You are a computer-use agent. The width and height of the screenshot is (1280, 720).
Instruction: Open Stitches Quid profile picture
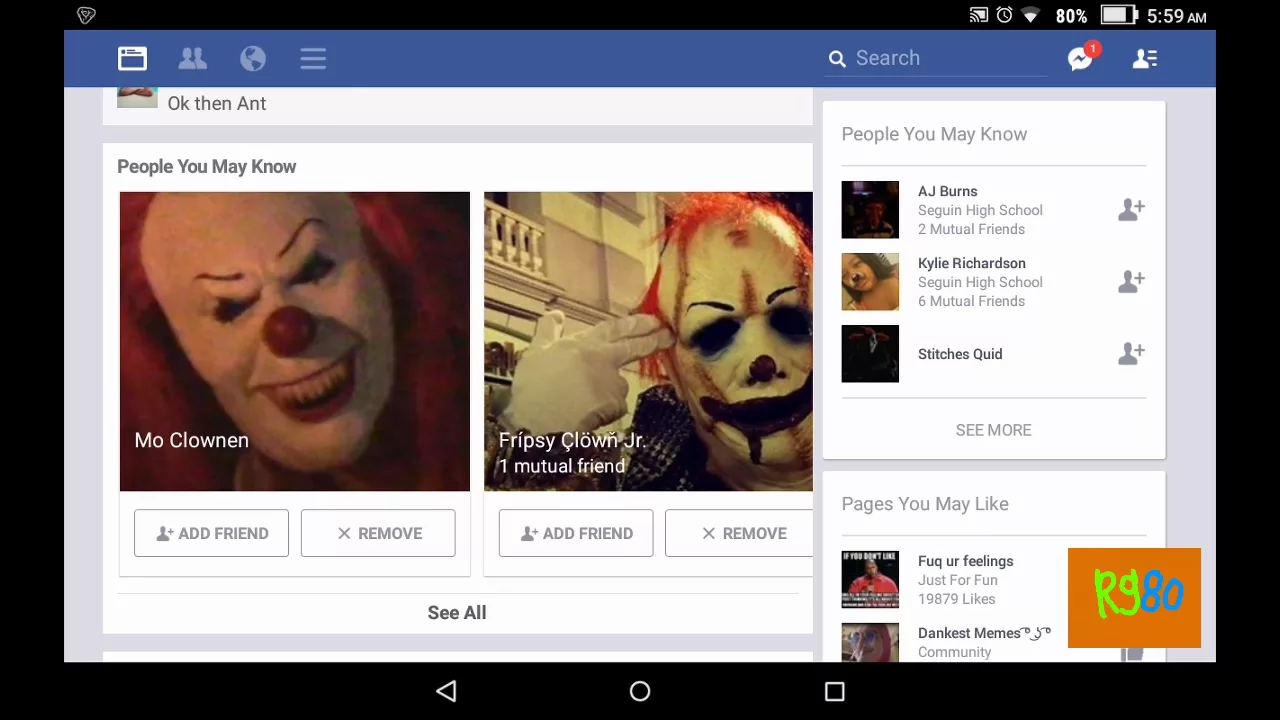pyautogui.click(x=870, y=354)
